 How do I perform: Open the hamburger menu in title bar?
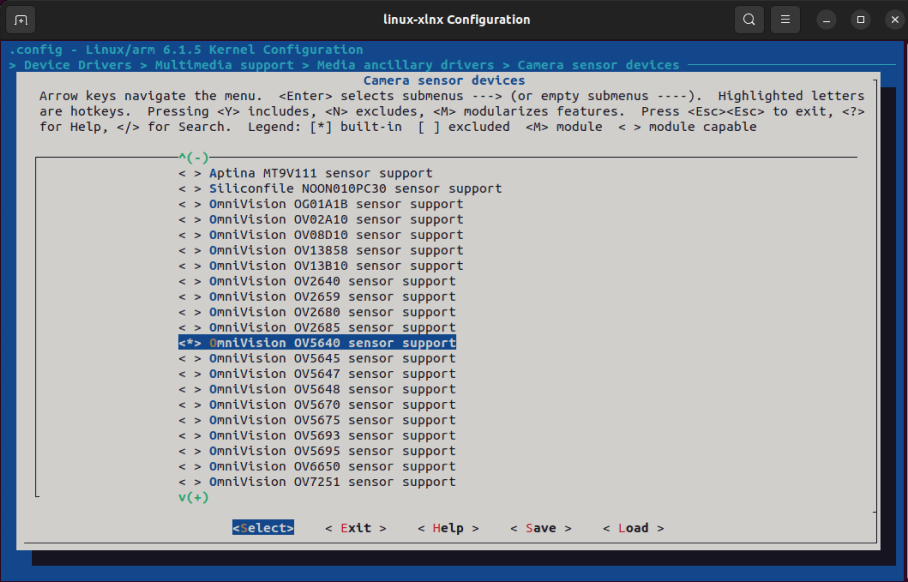pyautogui.click(x=785, y=20)
